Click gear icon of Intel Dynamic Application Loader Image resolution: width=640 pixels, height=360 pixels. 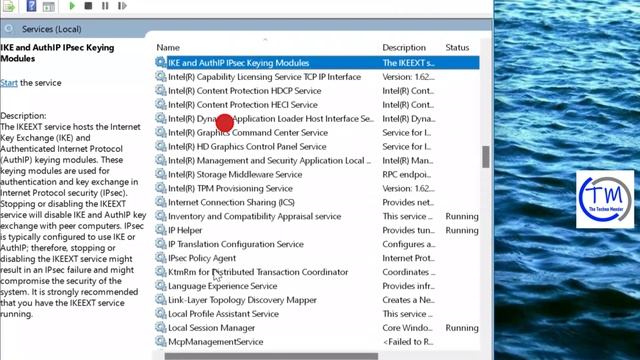[160, 118]
